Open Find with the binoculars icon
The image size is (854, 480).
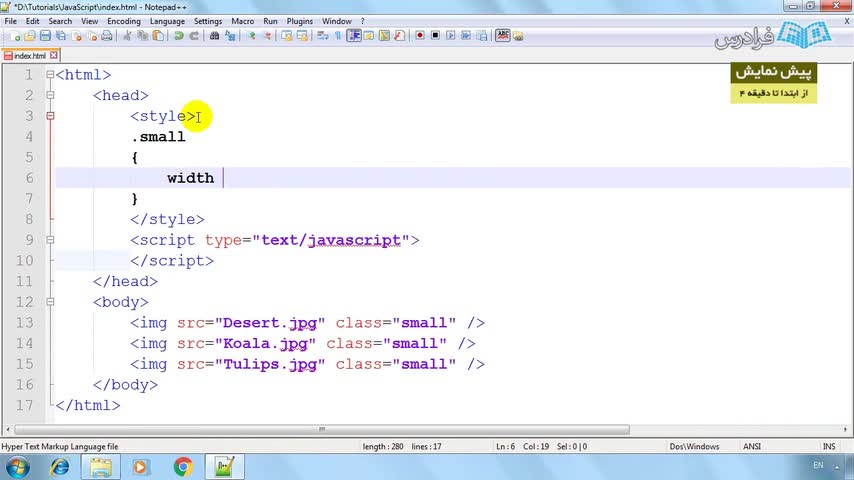click(214, 36)
